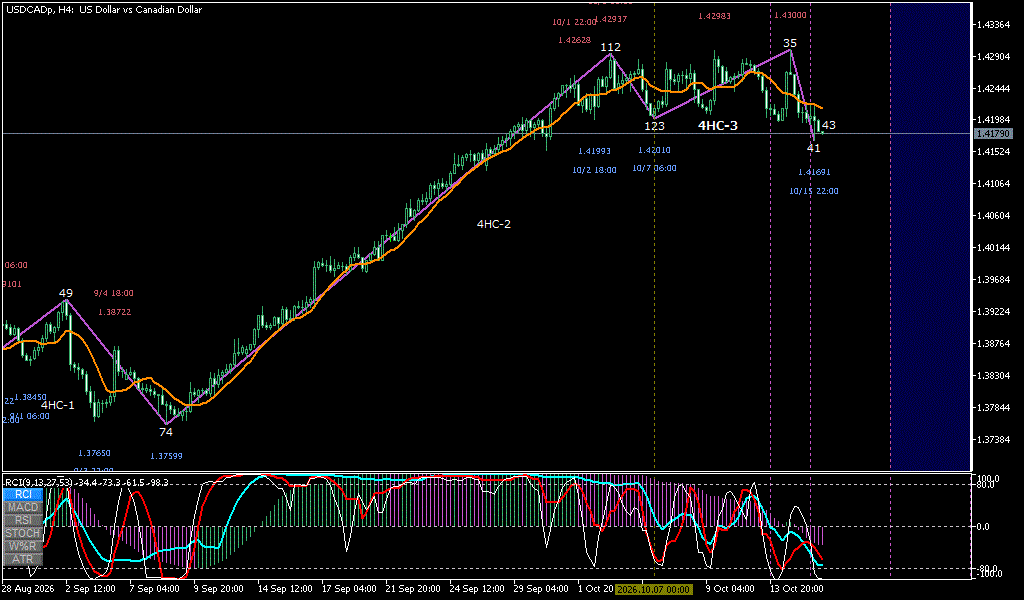Click the price axis value 1.41524

coord(992,151)
